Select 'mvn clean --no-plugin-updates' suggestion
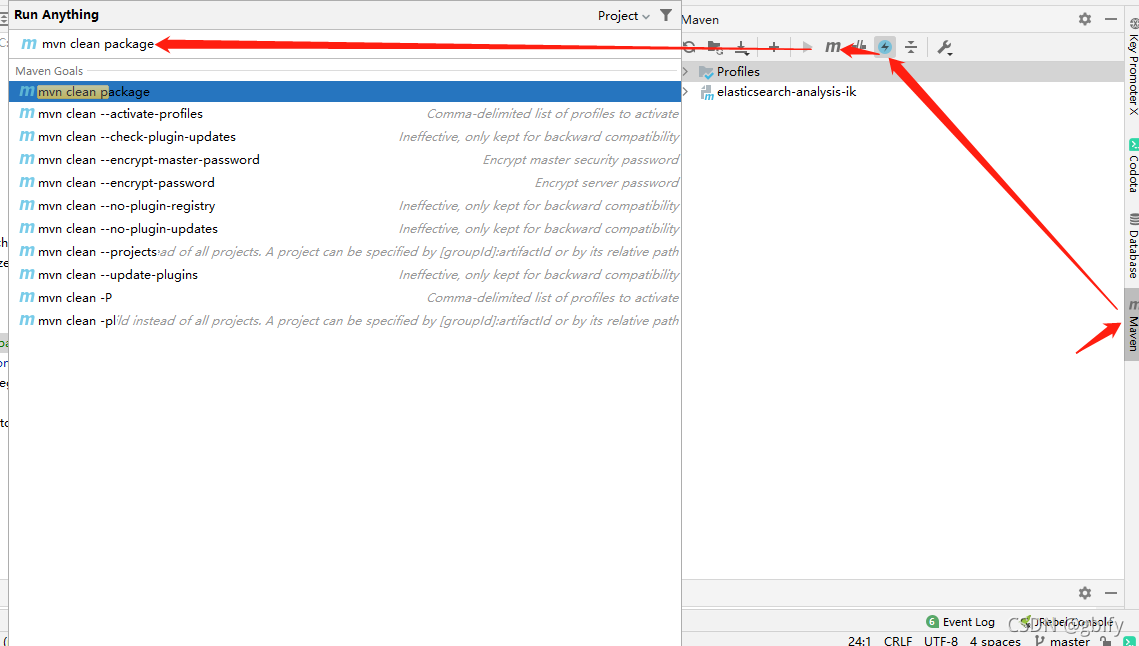 (x=345, y=229)
